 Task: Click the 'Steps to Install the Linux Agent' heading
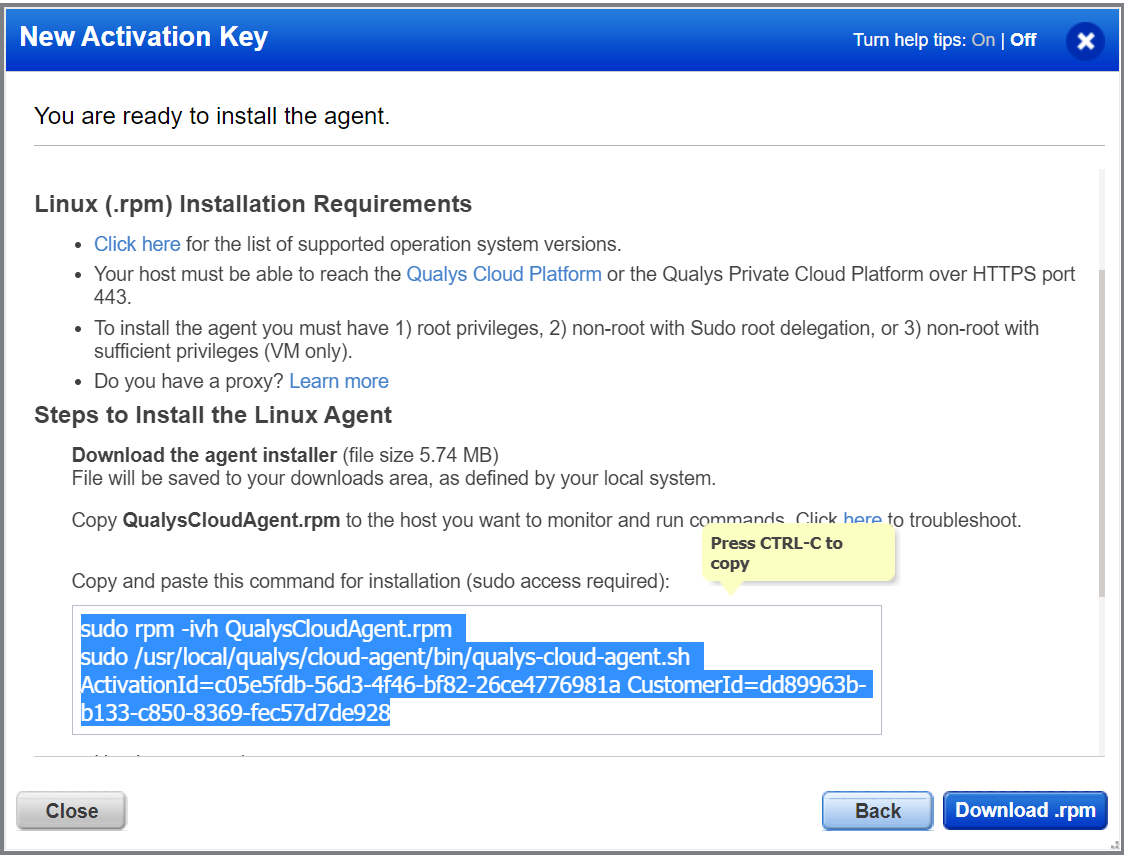213,415
